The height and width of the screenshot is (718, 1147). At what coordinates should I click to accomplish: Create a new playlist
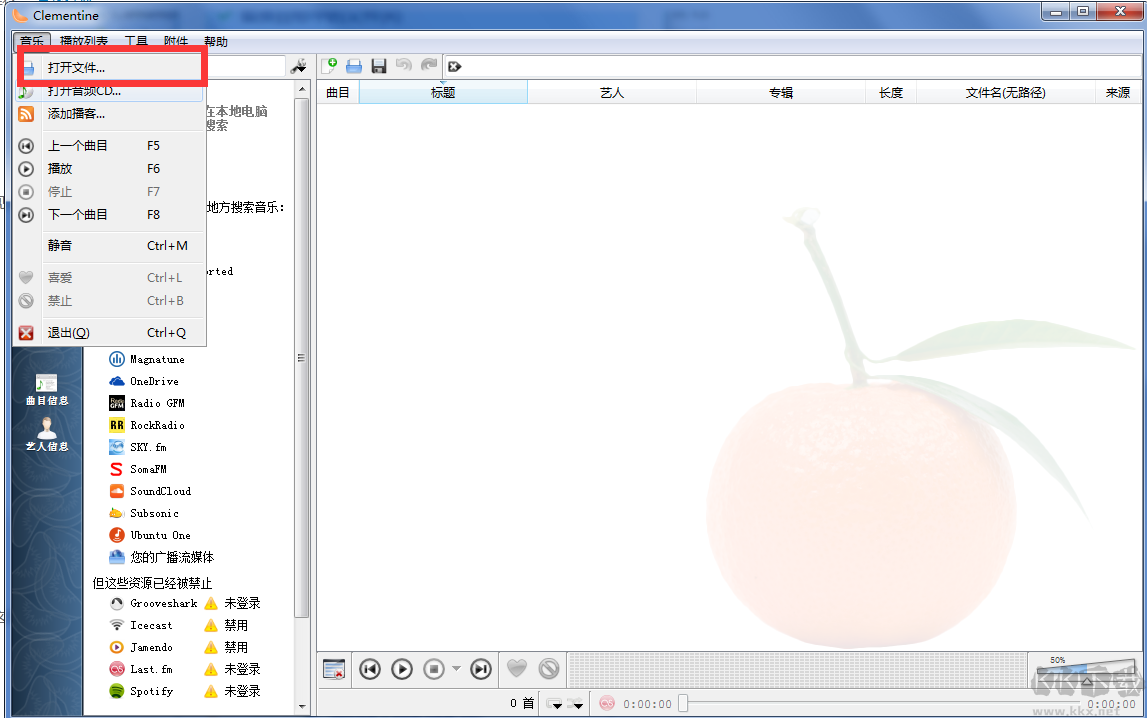coord(330,65)
